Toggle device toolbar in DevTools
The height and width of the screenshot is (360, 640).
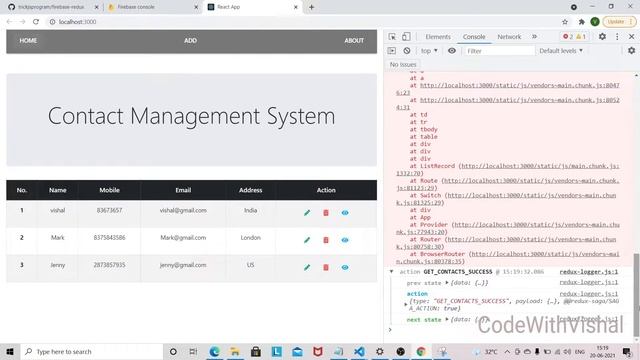406,37
